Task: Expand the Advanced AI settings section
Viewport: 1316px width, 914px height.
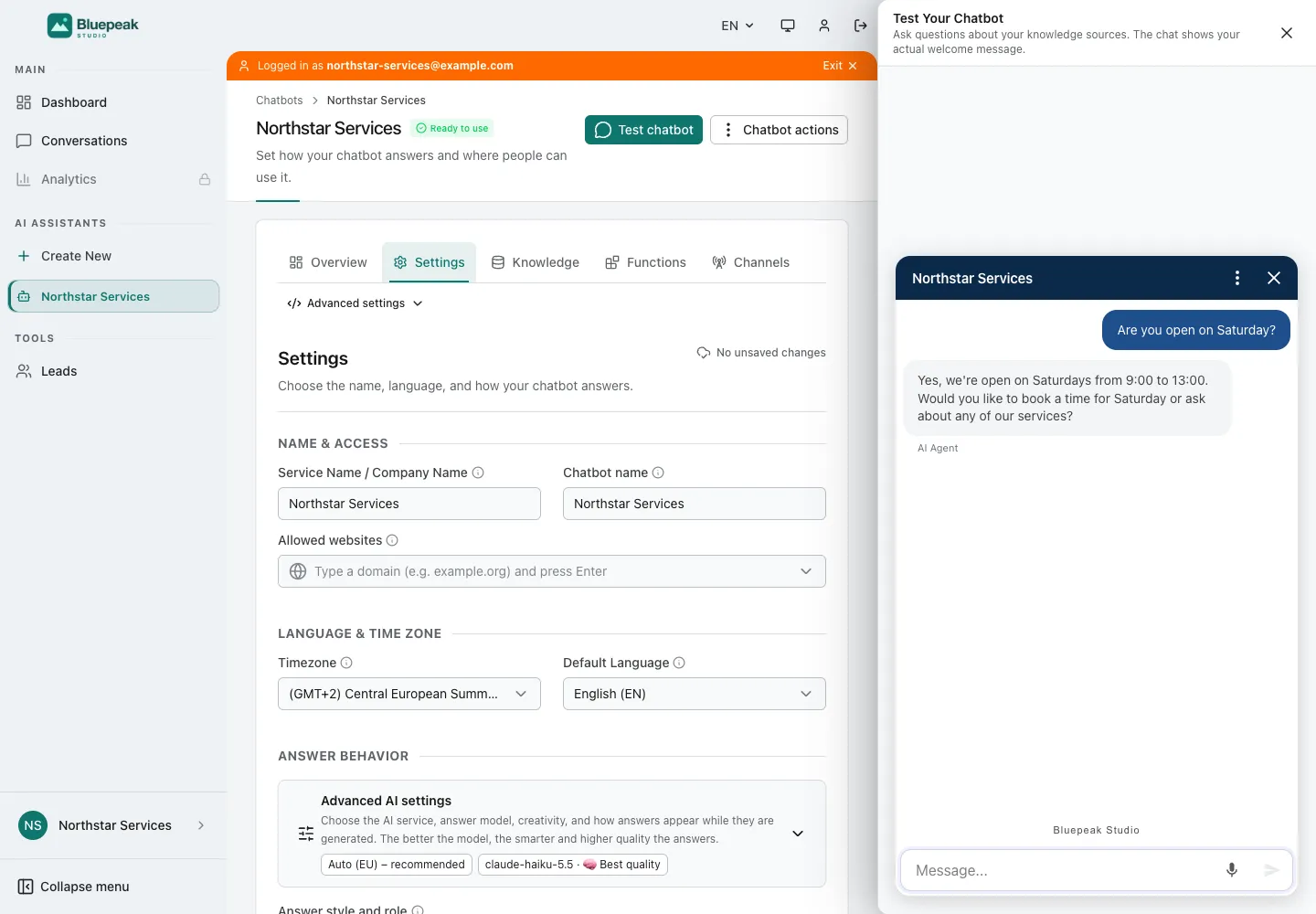Action: tap(798, 834)
